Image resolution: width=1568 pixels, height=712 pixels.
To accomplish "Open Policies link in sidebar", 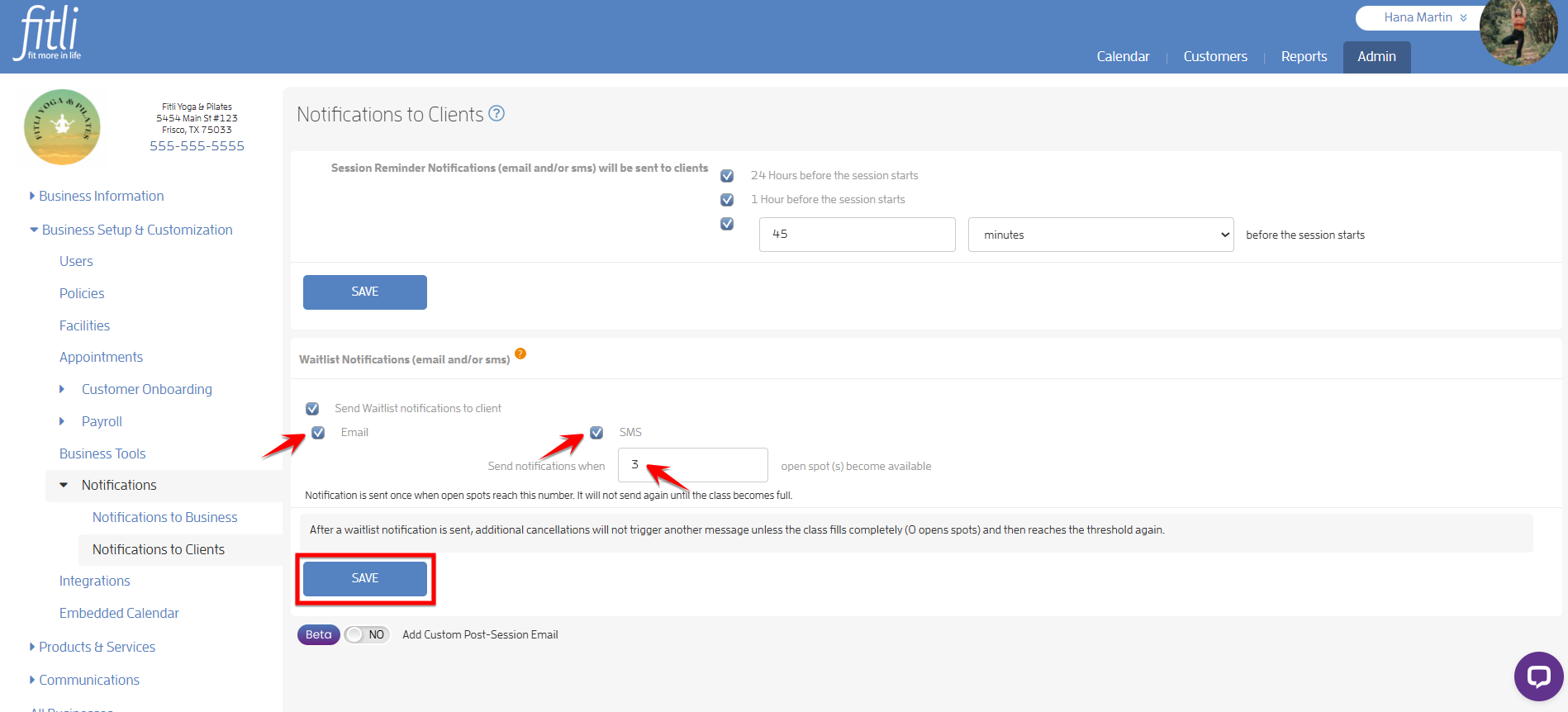I will [82, 293].
